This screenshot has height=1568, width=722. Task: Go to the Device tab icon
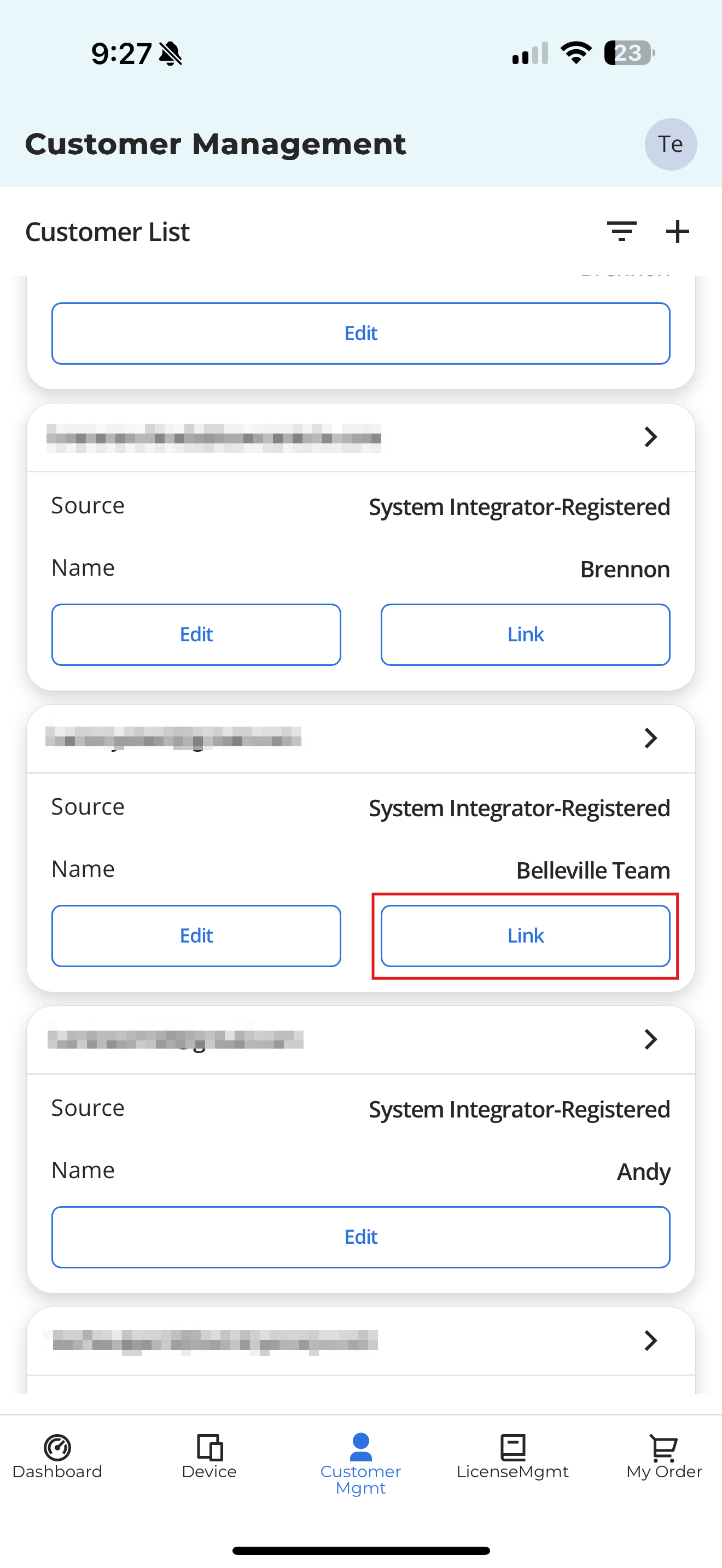[209, 1448]
